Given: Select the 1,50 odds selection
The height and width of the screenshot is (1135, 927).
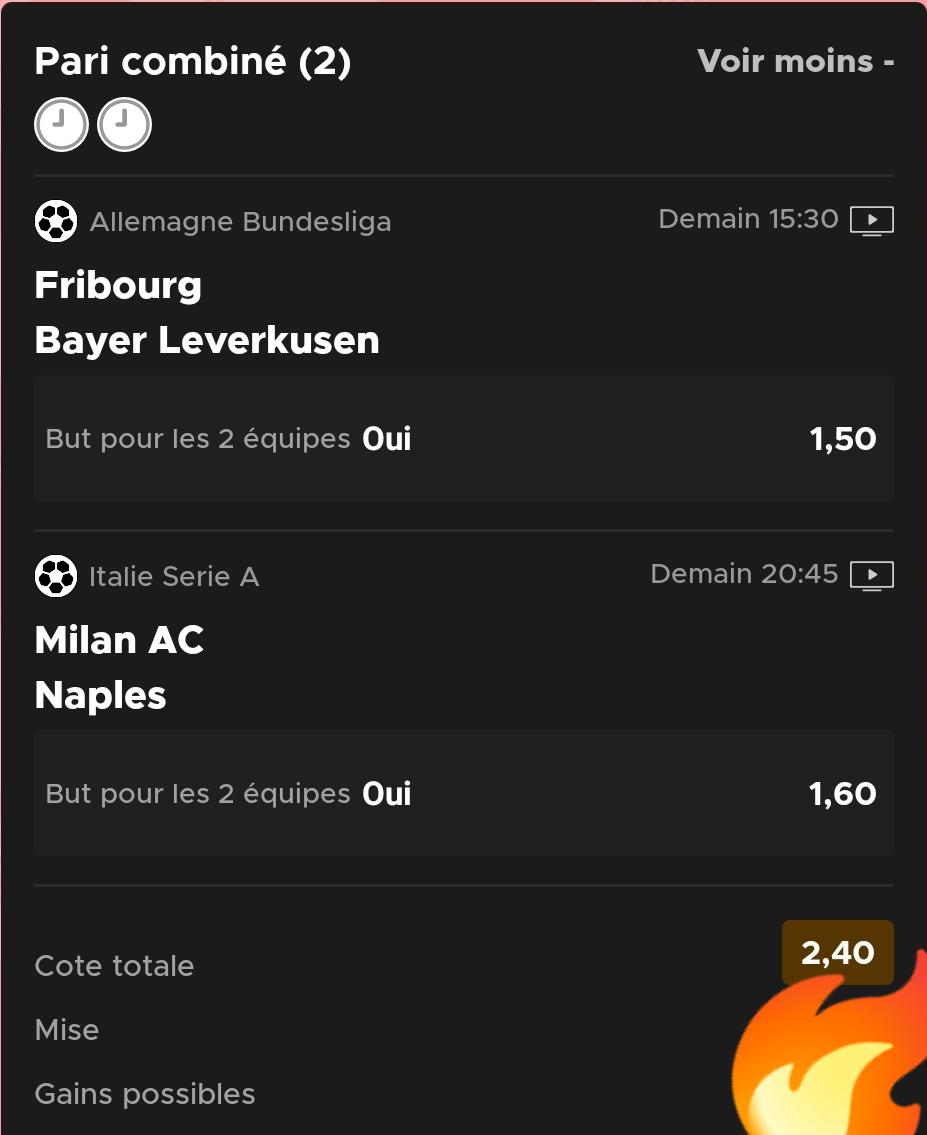Looking at the screenshot, I should point(842,438).
